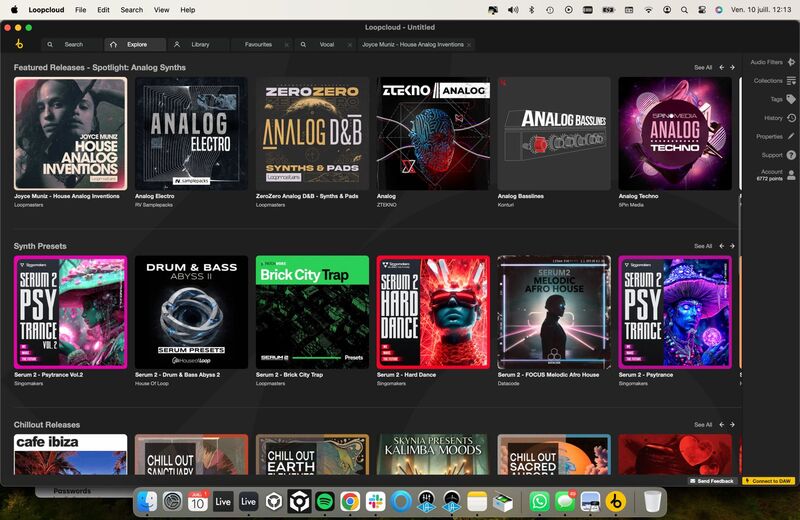800x520 pixels.
Task: Open the Serum 2 Hard Dance cover
Action: click(x=433, y=312)
